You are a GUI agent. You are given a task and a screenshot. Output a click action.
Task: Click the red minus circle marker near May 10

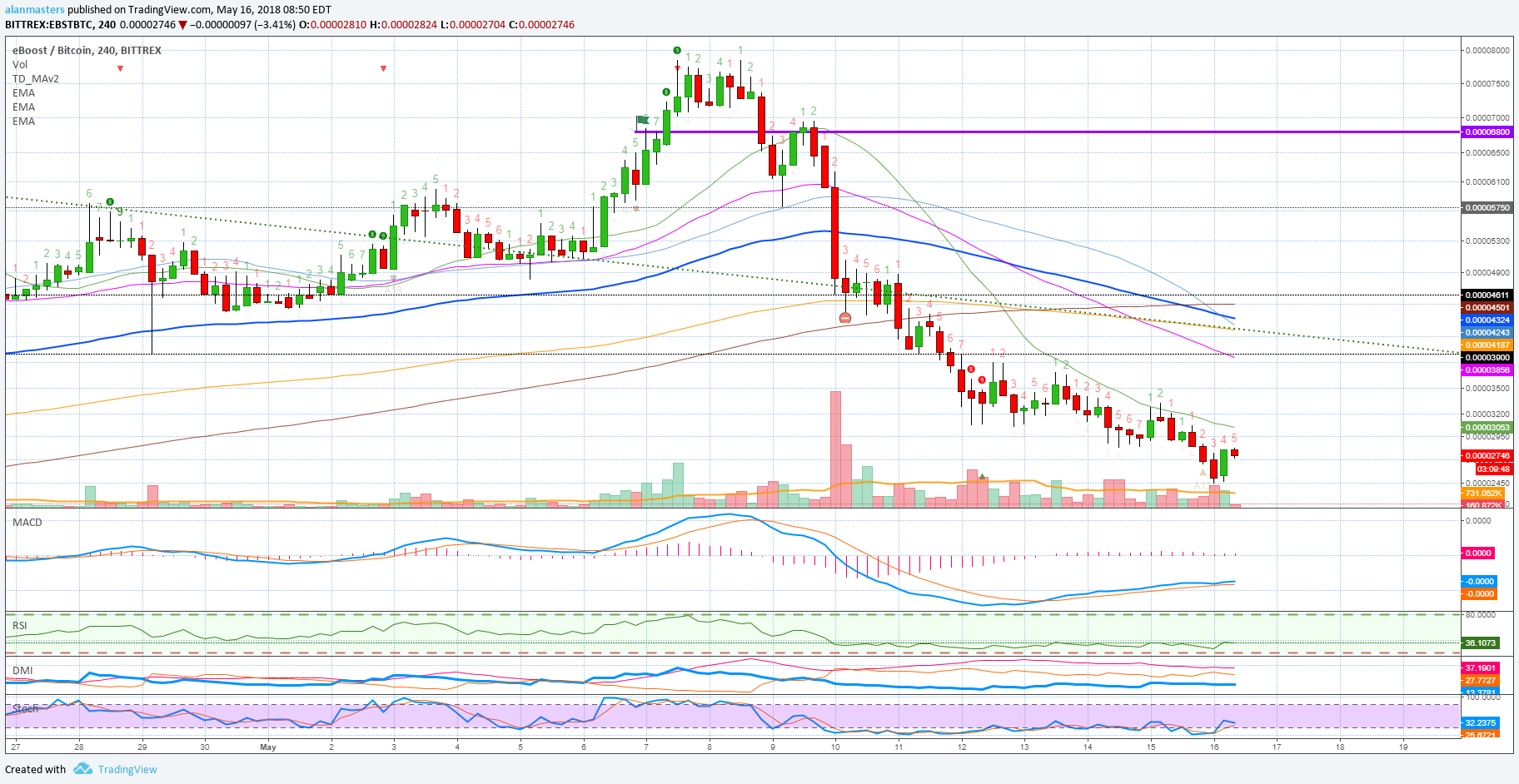845,318
